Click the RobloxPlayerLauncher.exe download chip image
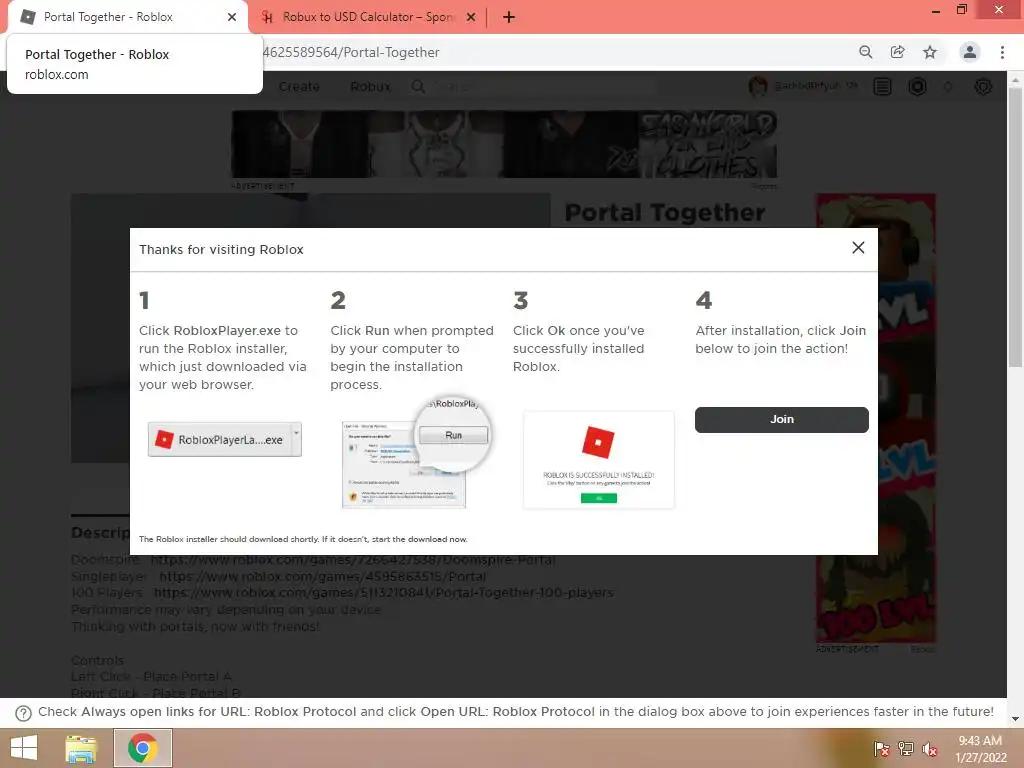1024x768 pixels. tap(225, 440)
